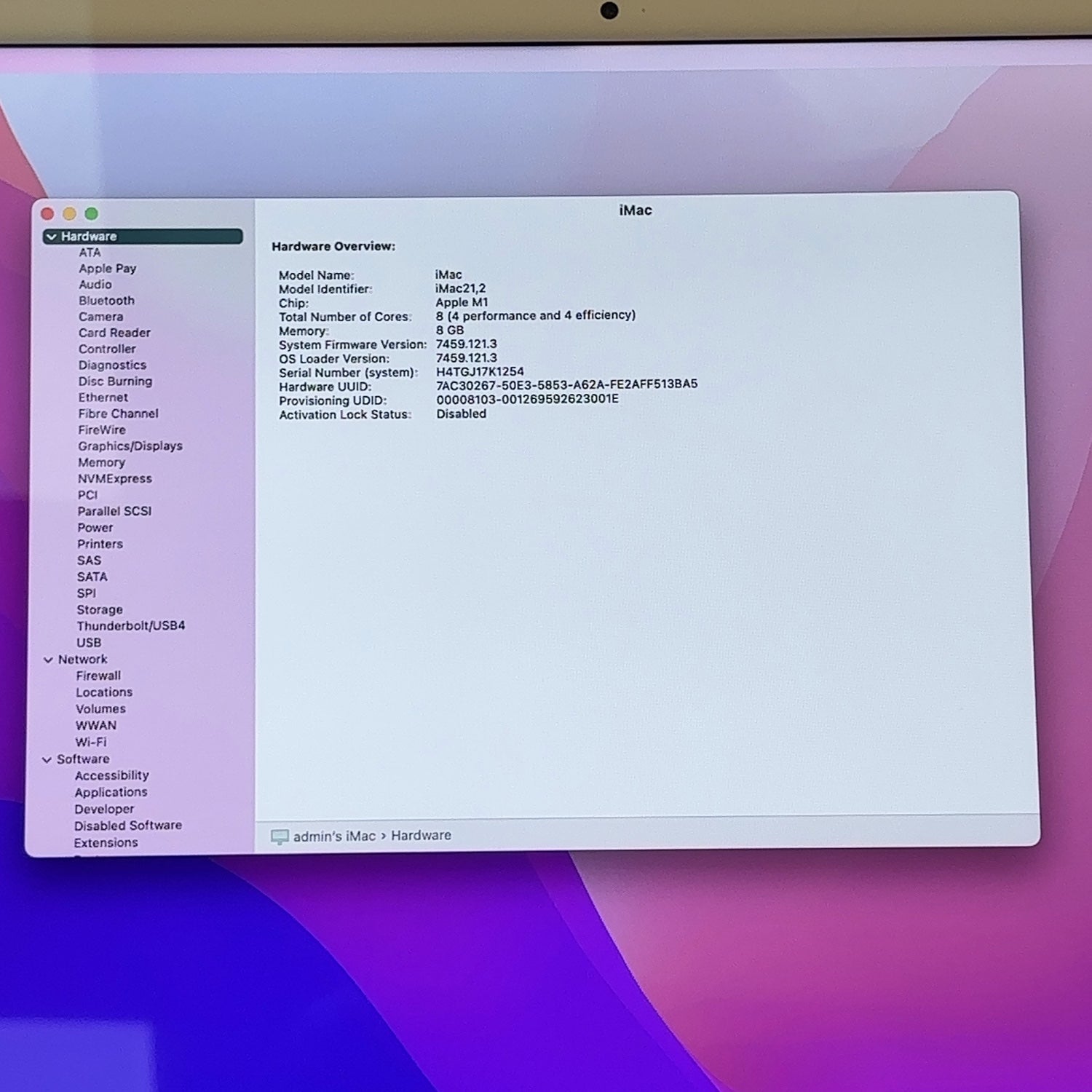Select SAS in the sidebar
This screenshot has height=1092, width=1092.
click(89, 561)
